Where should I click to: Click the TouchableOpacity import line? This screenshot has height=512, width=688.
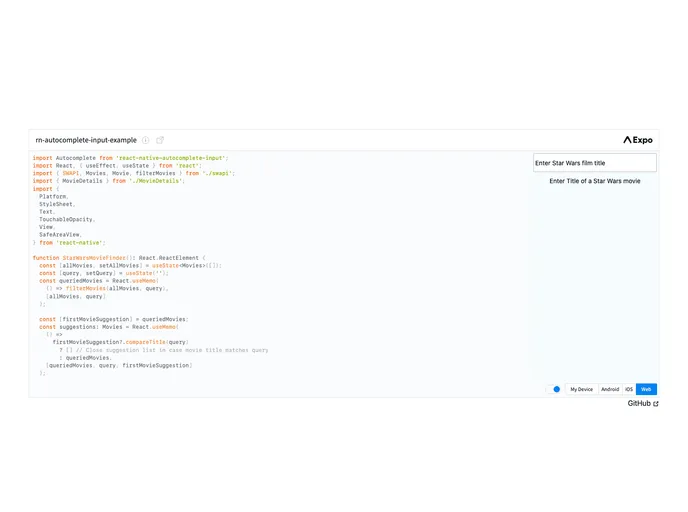coord(67,219)
